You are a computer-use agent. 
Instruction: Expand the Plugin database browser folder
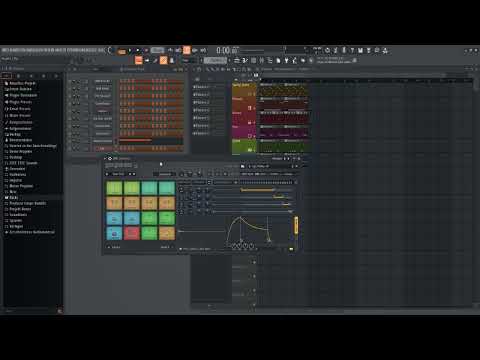[21, 95]
